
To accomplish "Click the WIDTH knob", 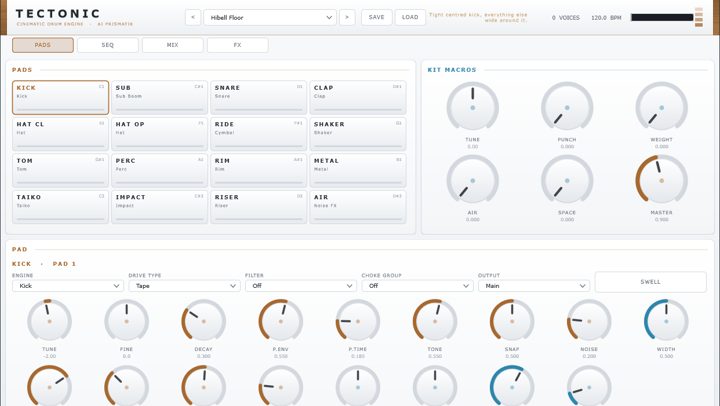I will coord(666,321).
